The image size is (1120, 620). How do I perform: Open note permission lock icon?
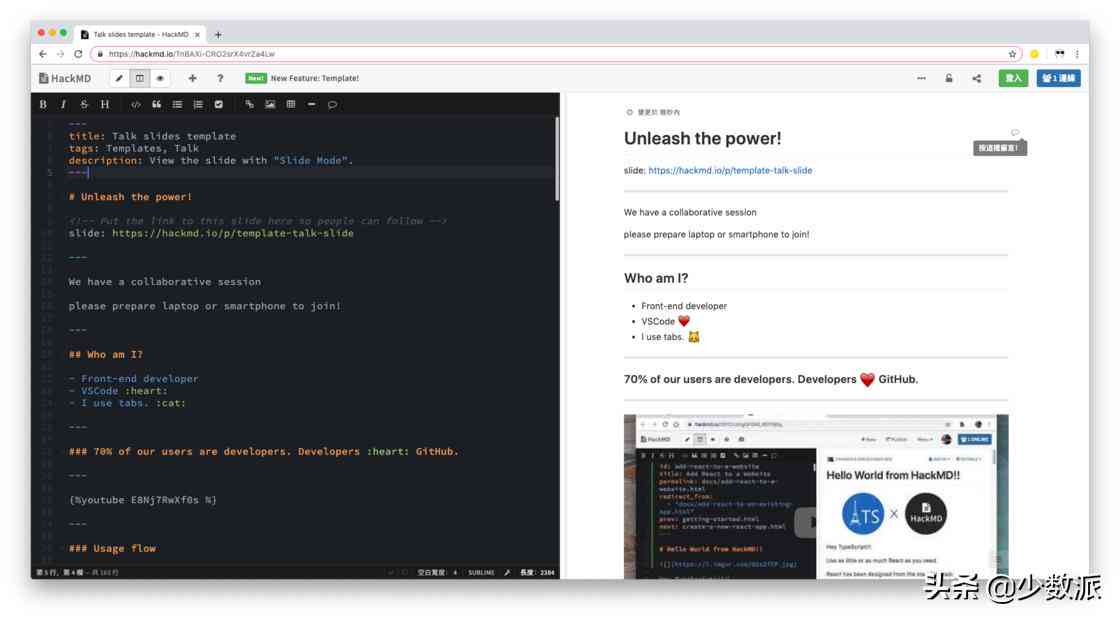(x=949, y=78)
